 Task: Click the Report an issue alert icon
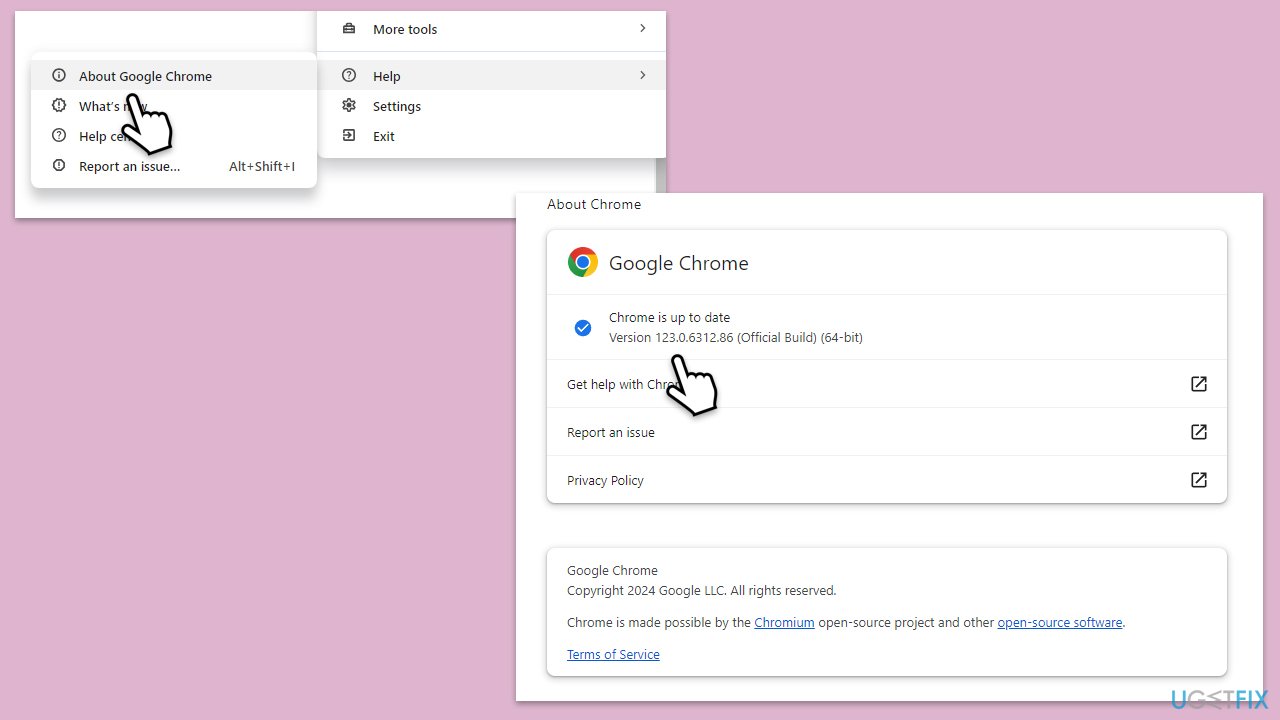pyautogui.click(x=59, y=166)
